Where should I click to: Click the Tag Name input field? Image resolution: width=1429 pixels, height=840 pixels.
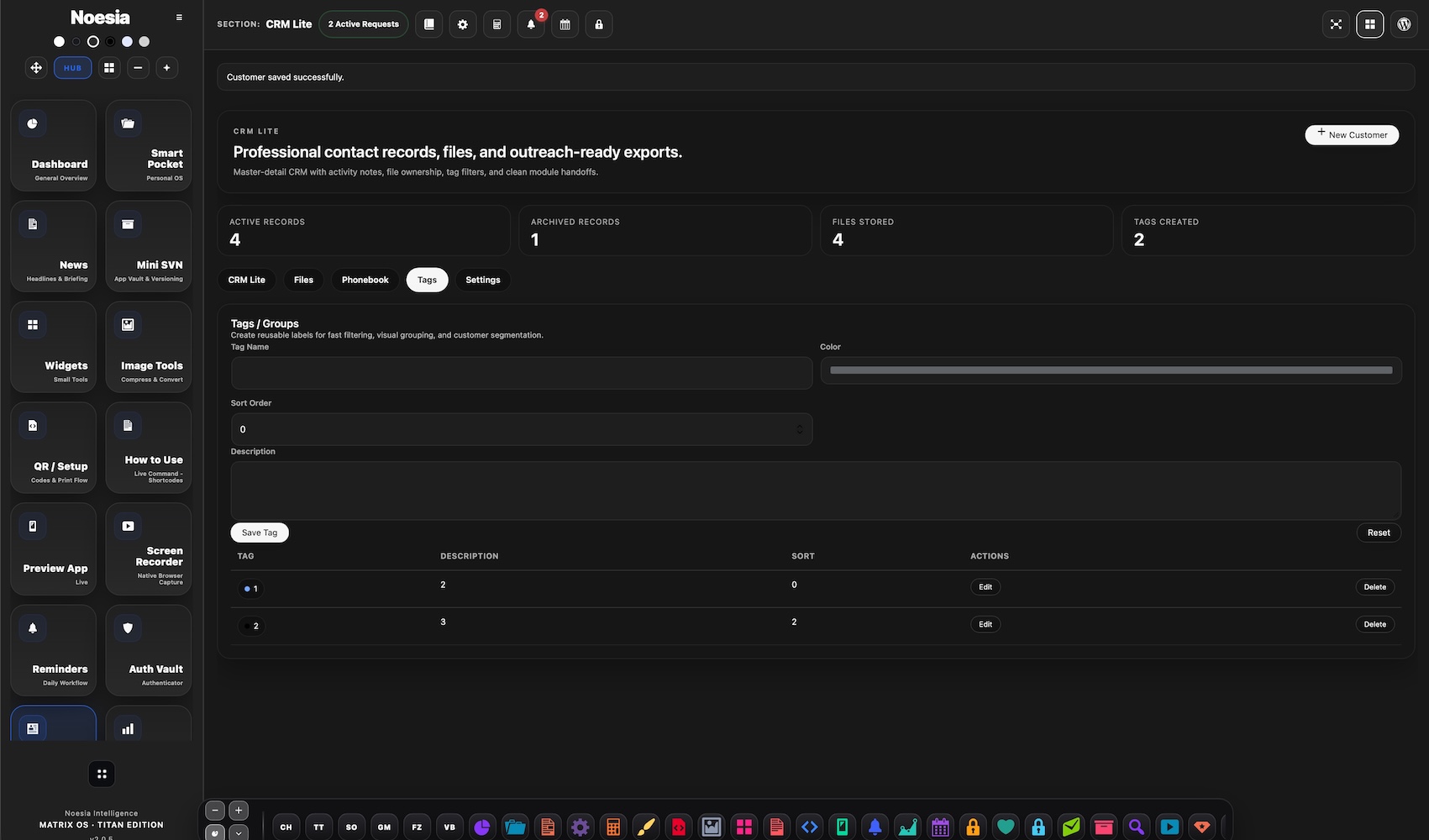(522, 373)
